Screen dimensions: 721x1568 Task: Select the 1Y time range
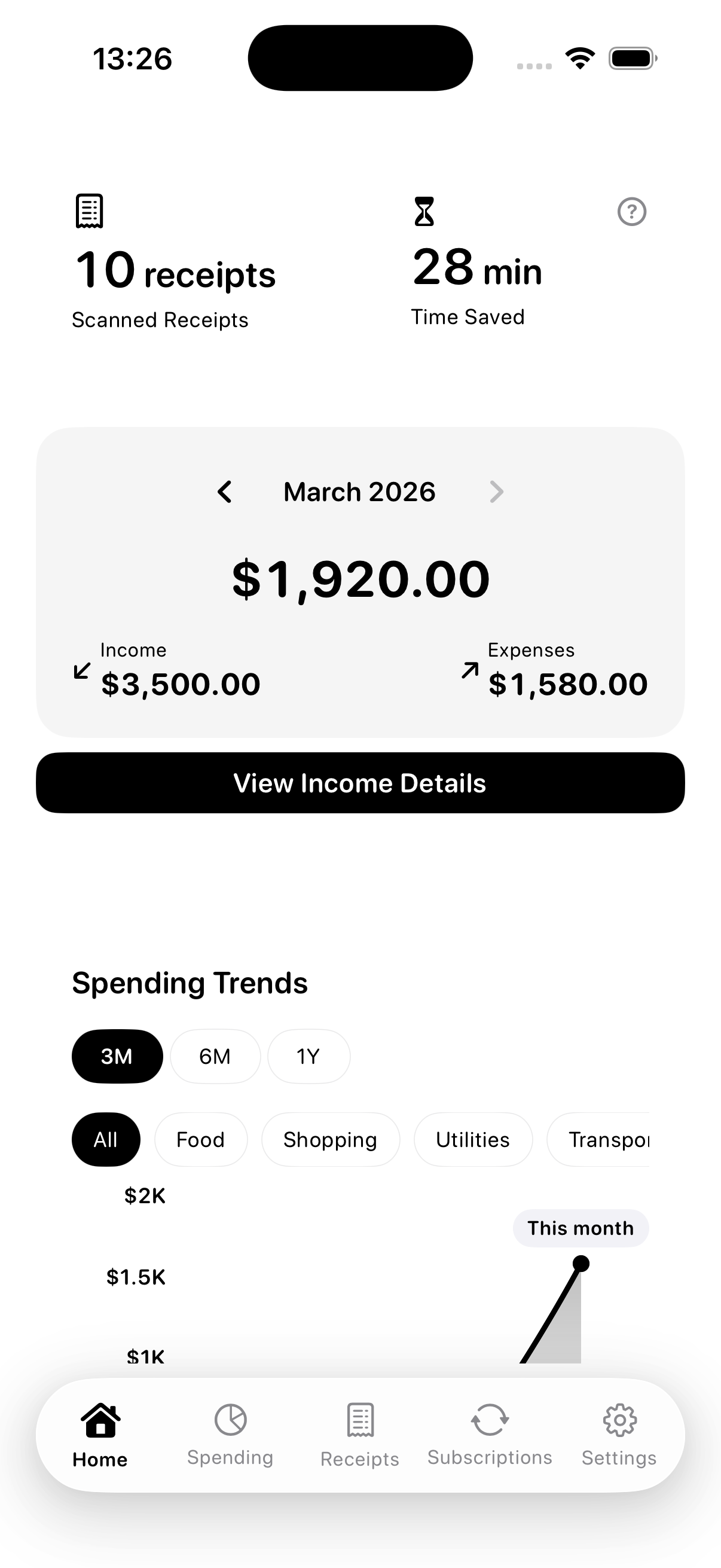[308, 1056]
